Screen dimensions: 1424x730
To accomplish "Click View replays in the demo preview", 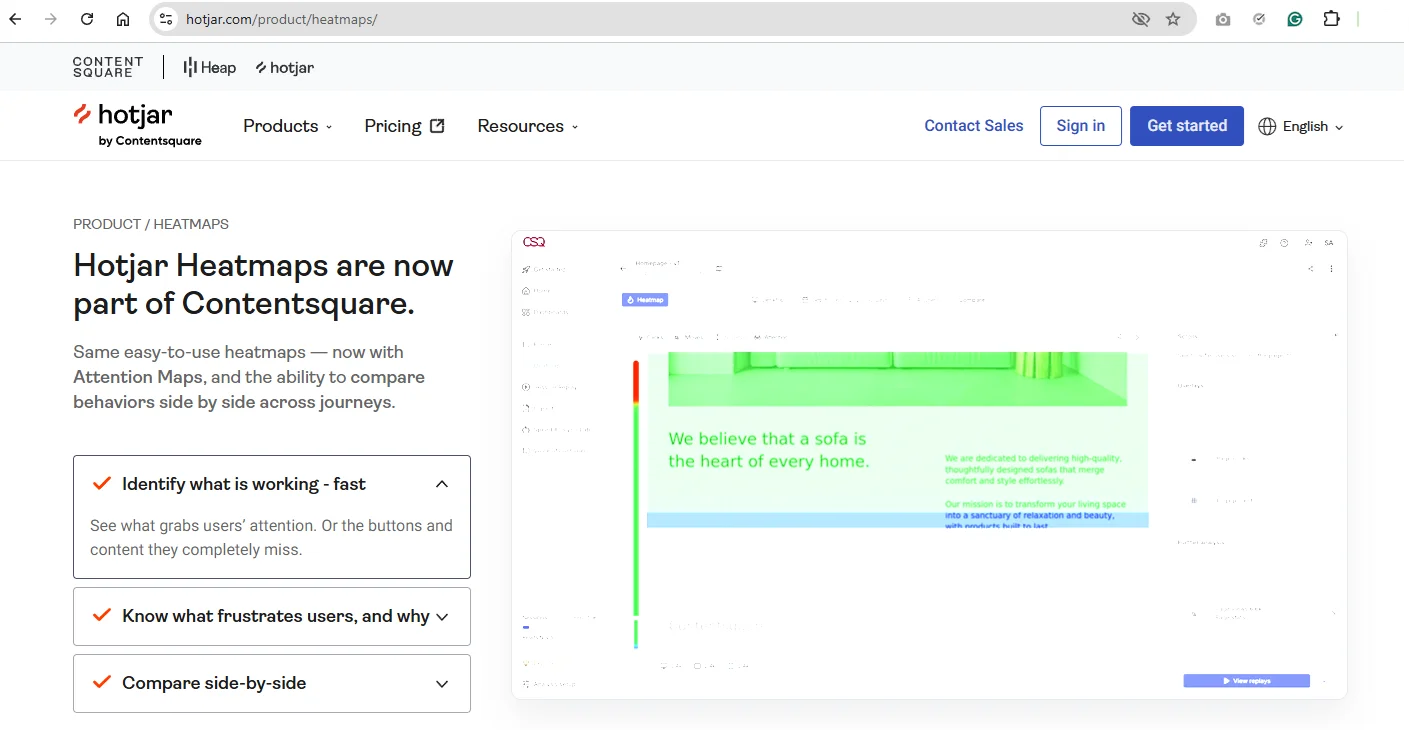I will [1246, 681].
